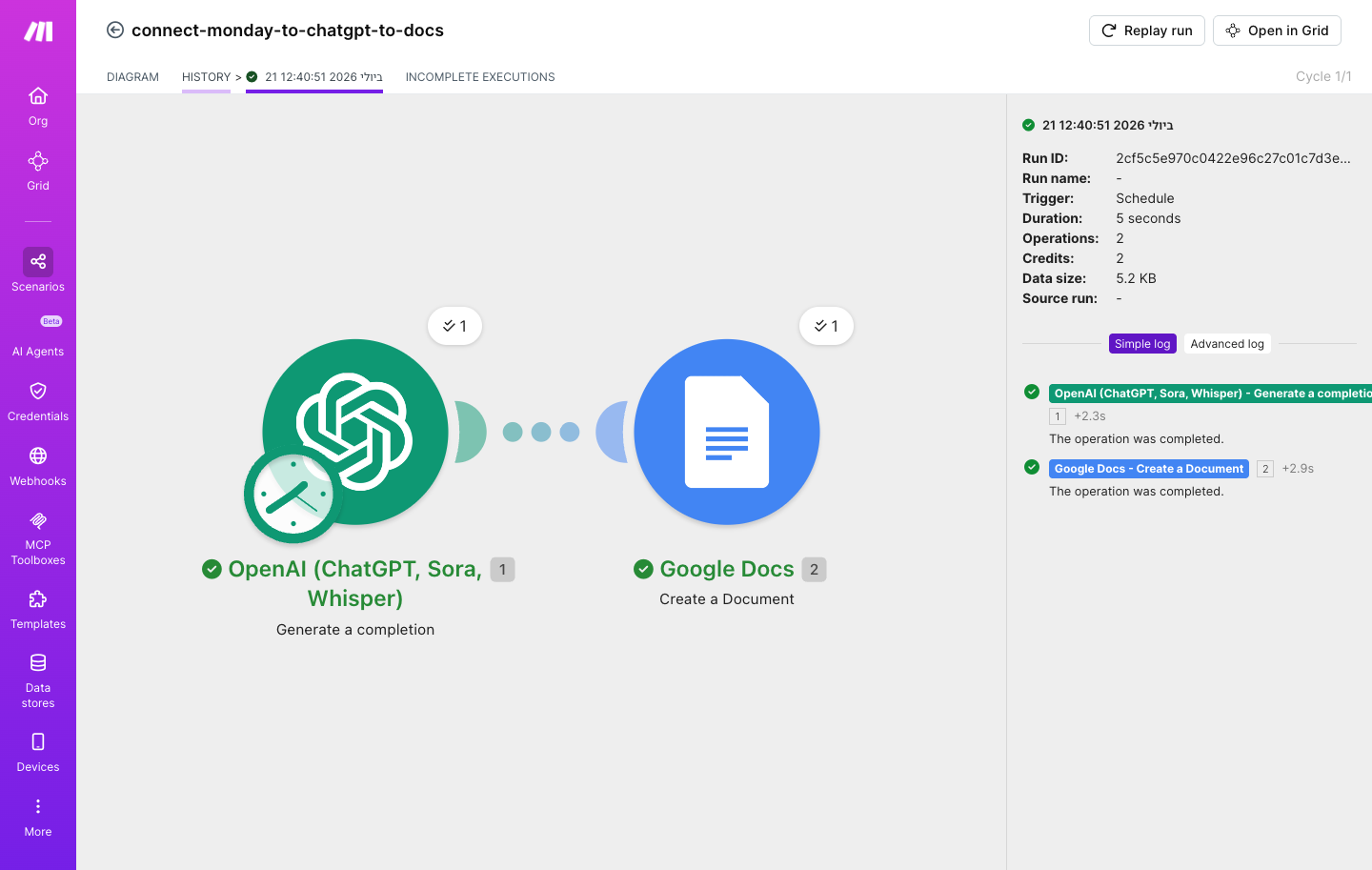Browse the Templates section
The image size is (1372, 870).
click(38, 609)
